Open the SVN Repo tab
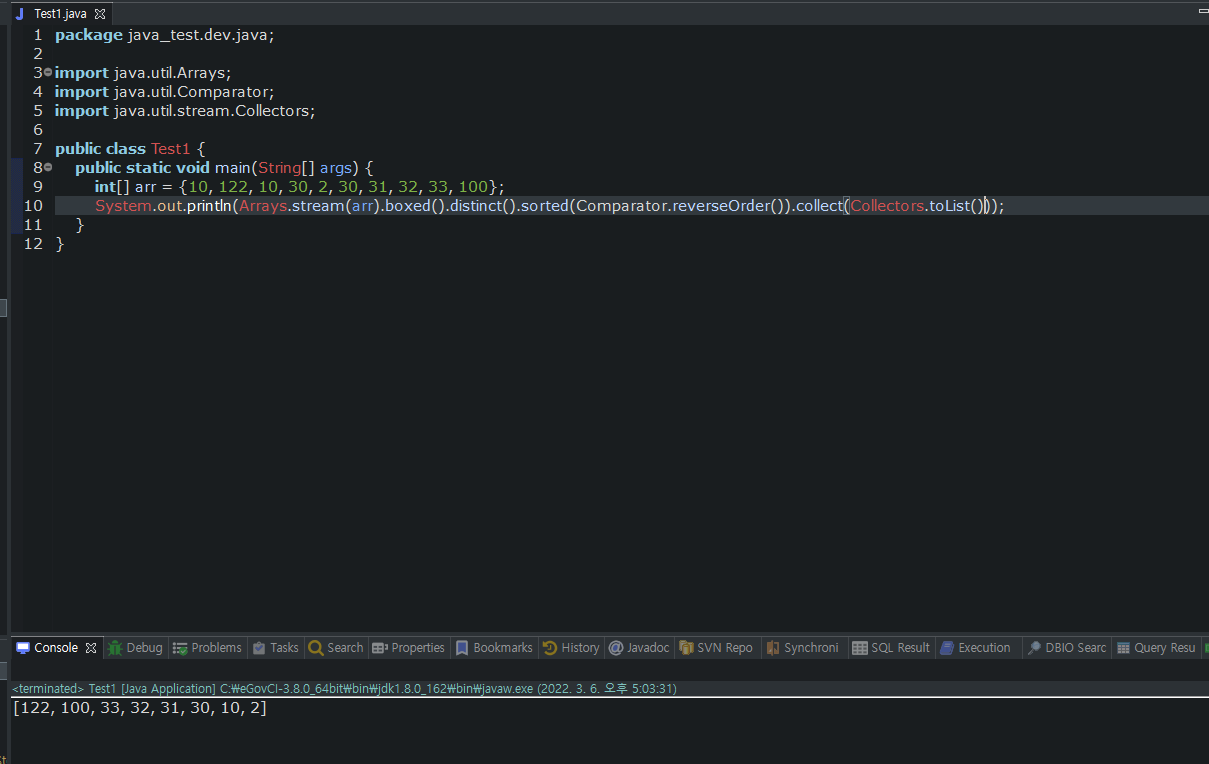 716,648
